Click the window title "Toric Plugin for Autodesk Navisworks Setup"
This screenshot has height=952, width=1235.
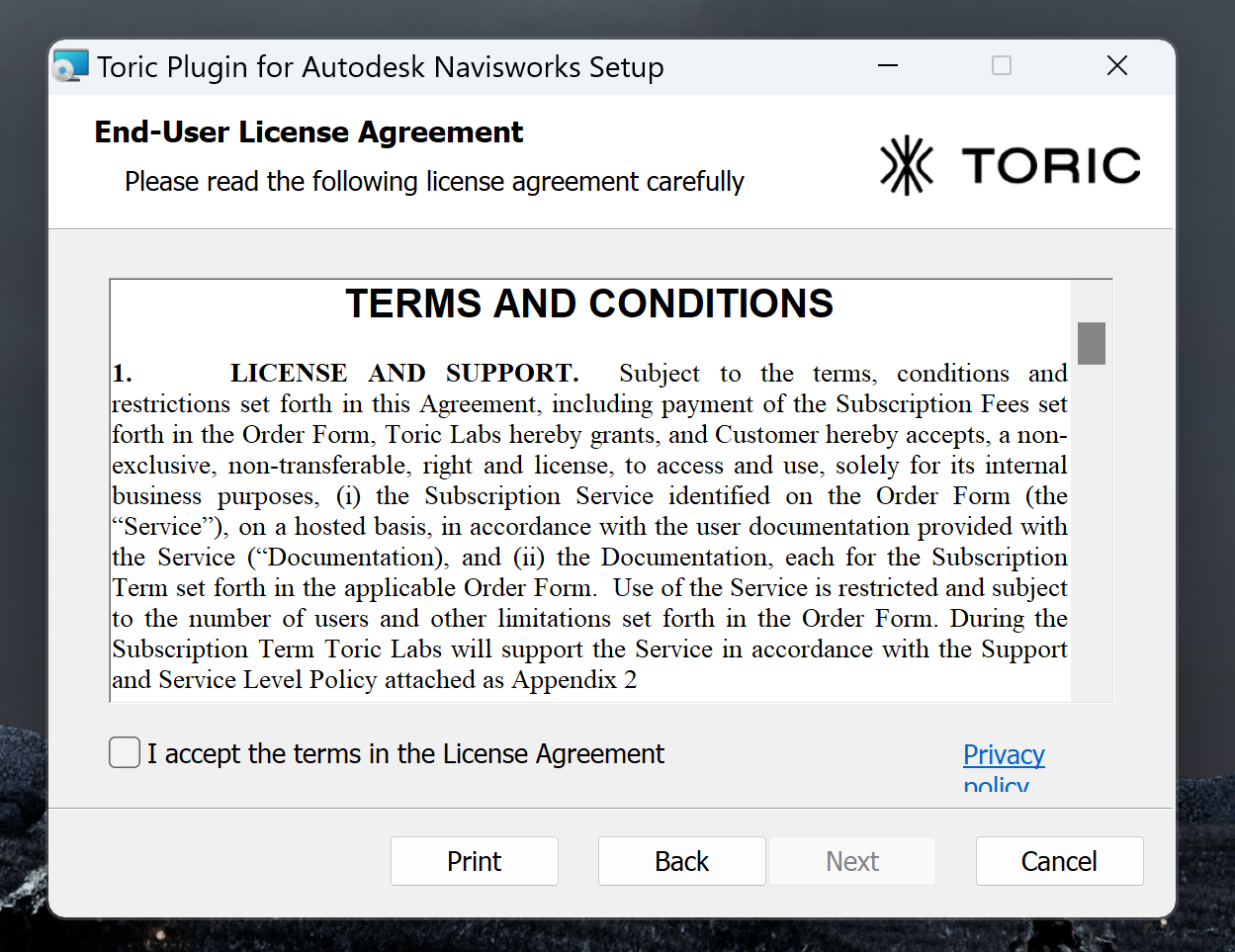(x=381, y=67)
